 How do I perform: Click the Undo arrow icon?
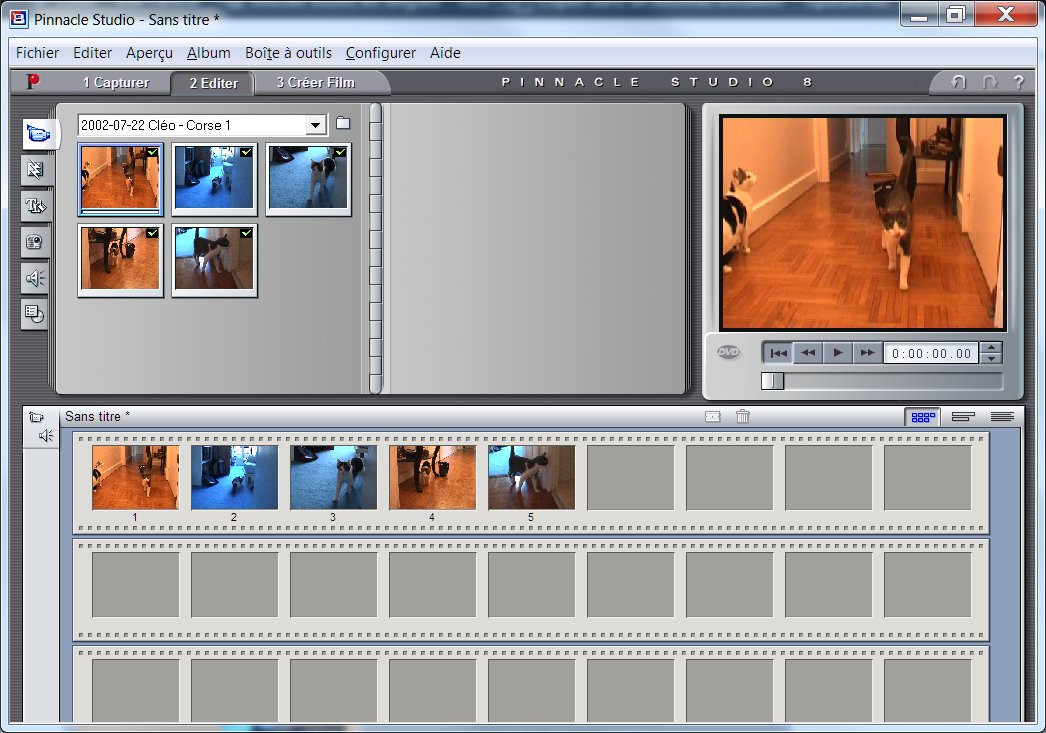(958, 83)
